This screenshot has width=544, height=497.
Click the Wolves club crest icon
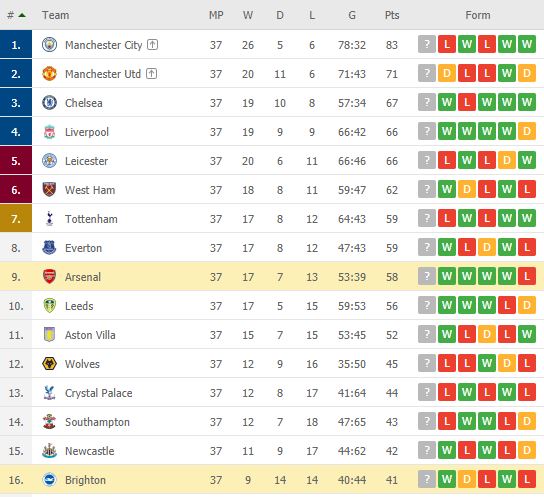tap(49, 364)
